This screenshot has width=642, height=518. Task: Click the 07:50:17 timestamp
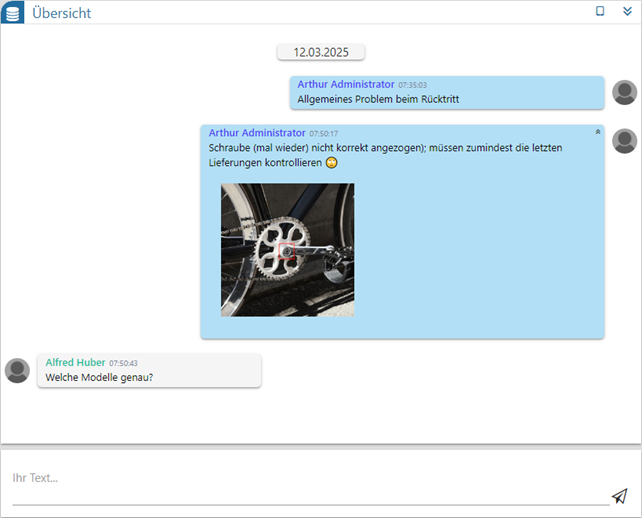[x=323, y=133]
